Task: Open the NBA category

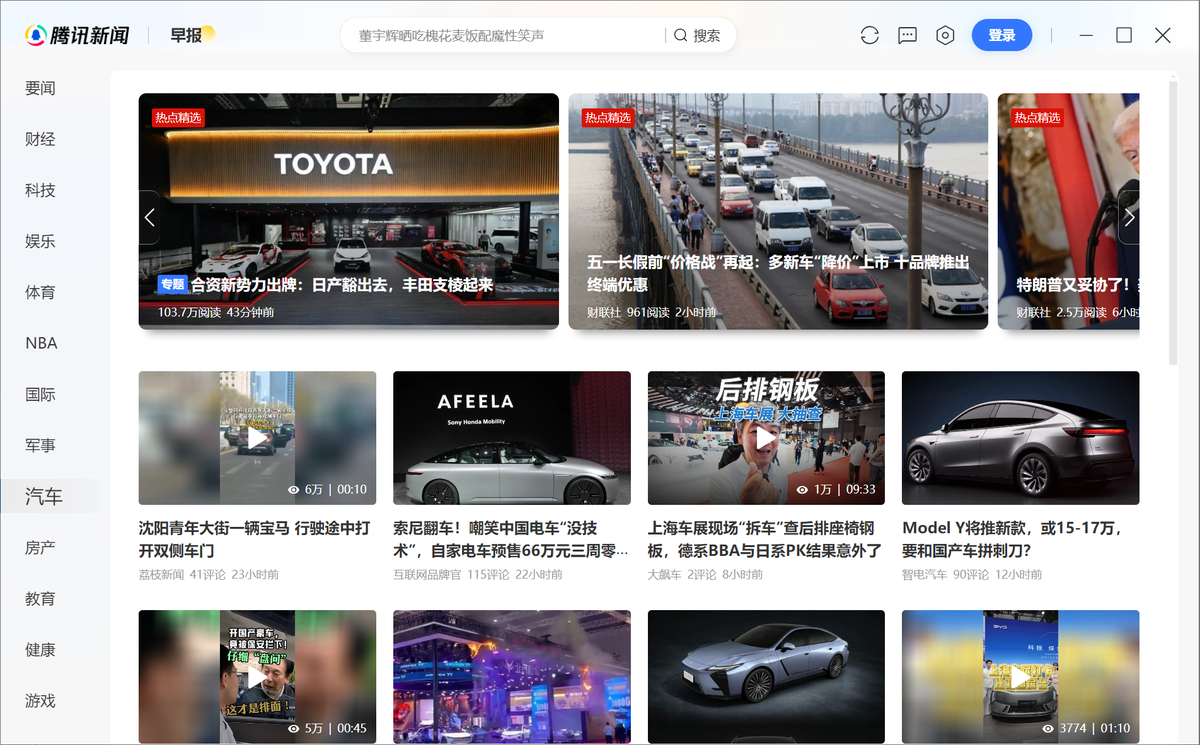Action: coord(41,343)
